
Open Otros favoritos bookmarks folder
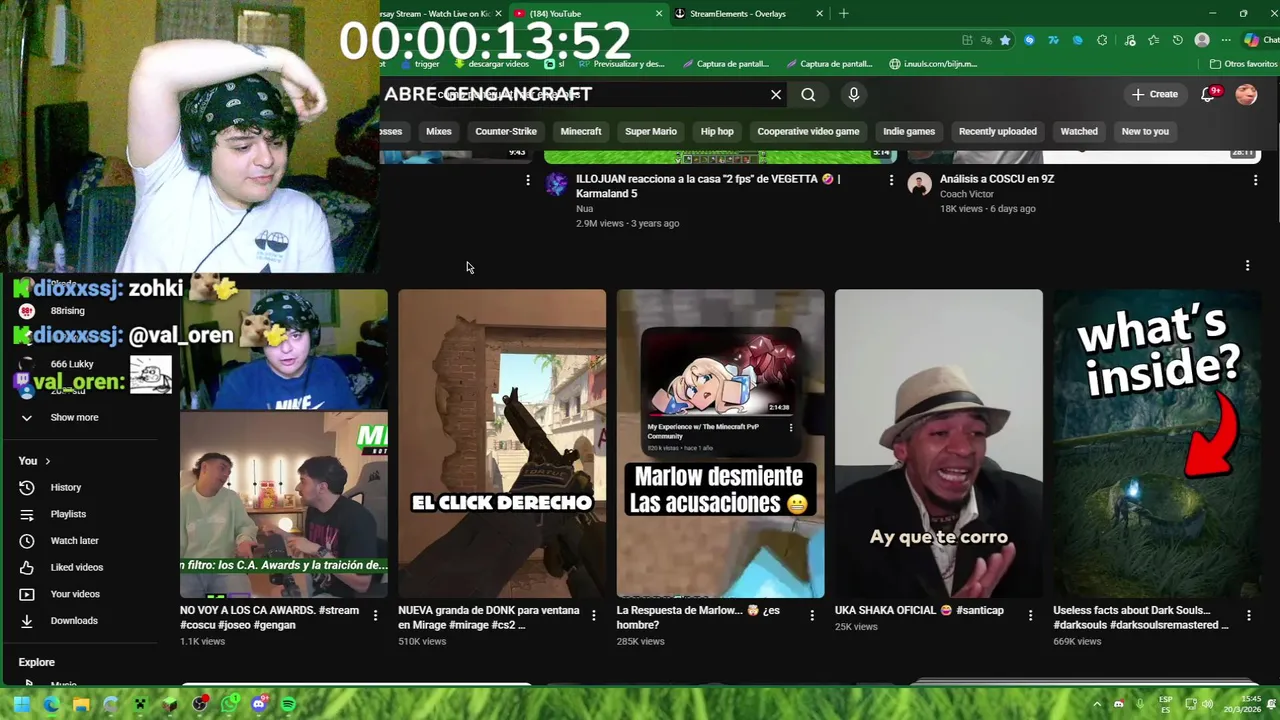coord(1242,64)
